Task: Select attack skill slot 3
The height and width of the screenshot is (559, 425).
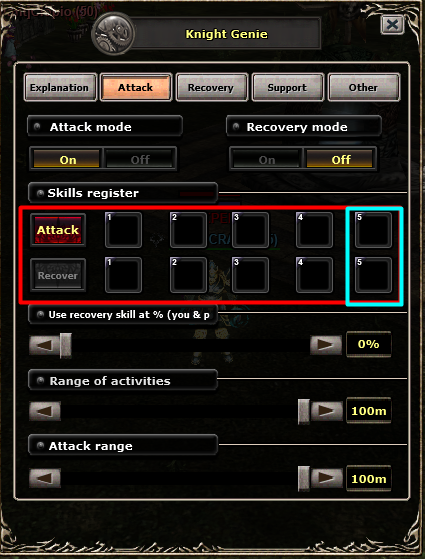Action: point(250,230)
